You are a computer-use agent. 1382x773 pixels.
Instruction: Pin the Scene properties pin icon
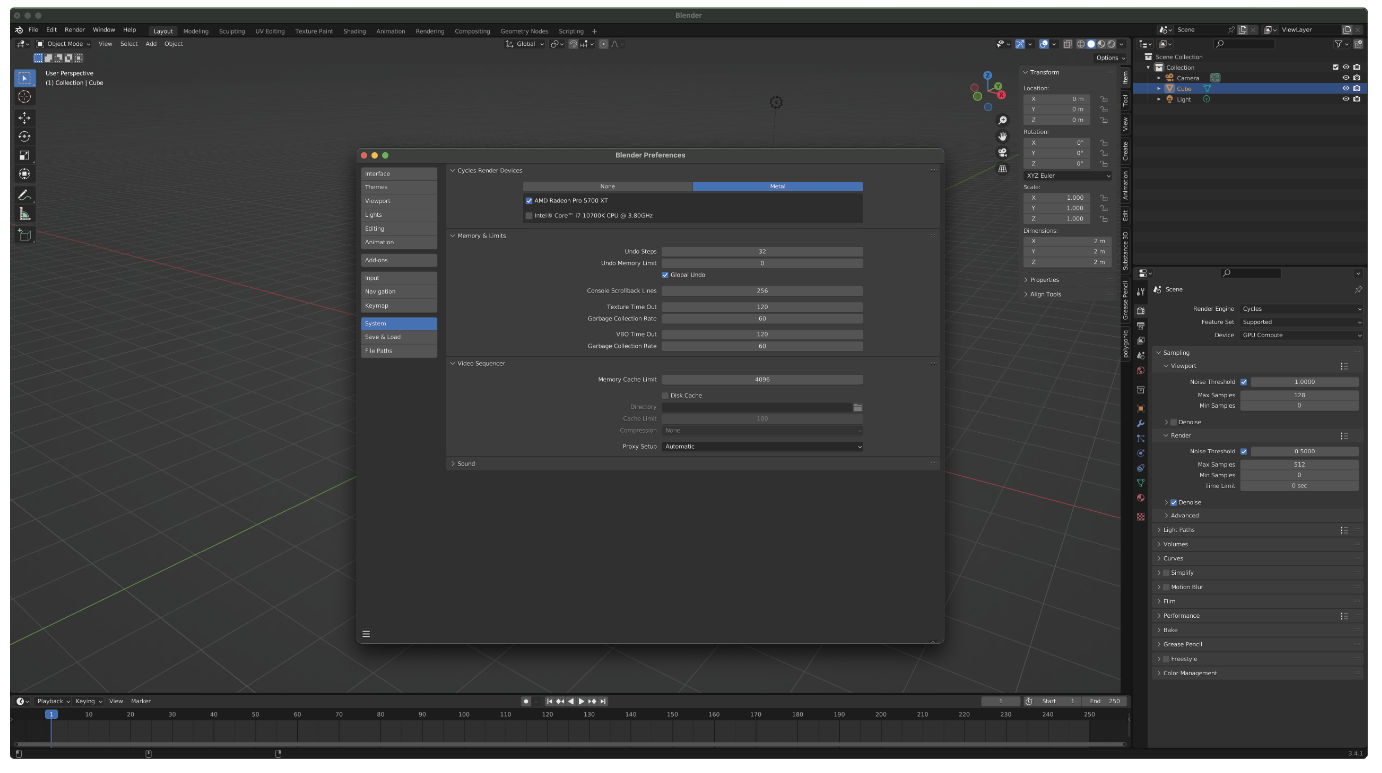[1358, 289]
